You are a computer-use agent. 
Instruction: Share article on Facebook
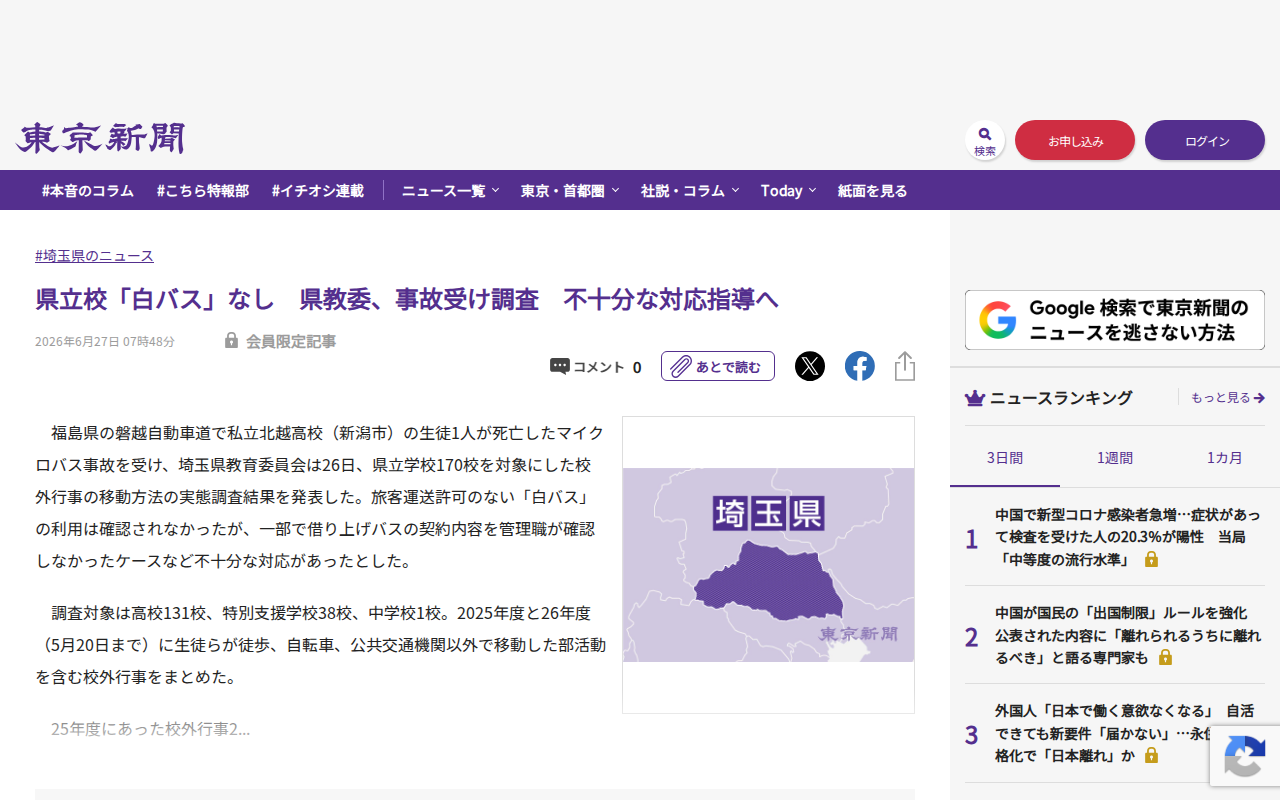(860, 366)
